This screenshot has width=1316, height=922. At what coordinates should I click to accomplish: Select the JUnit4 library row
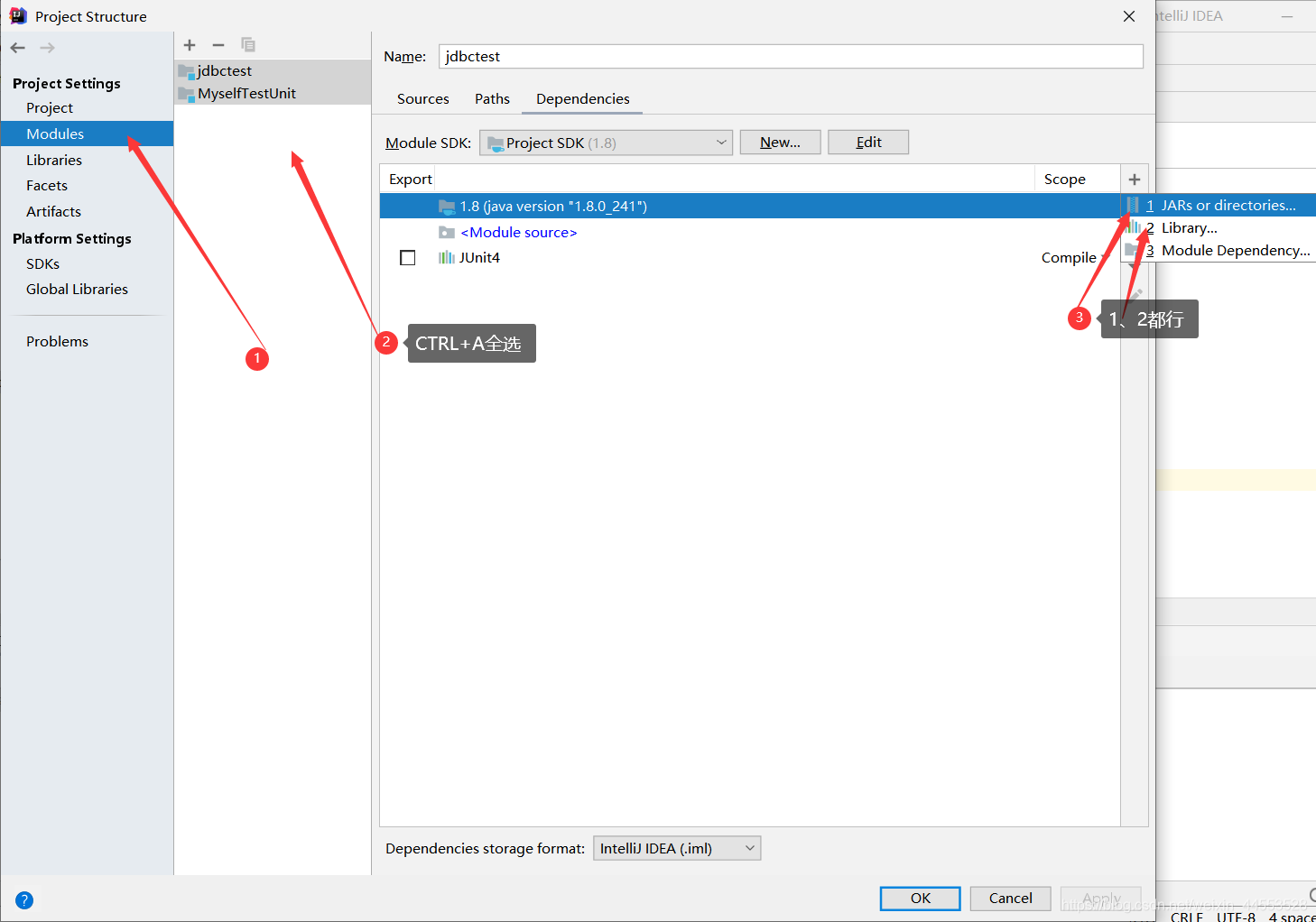(x=750, y=258)
